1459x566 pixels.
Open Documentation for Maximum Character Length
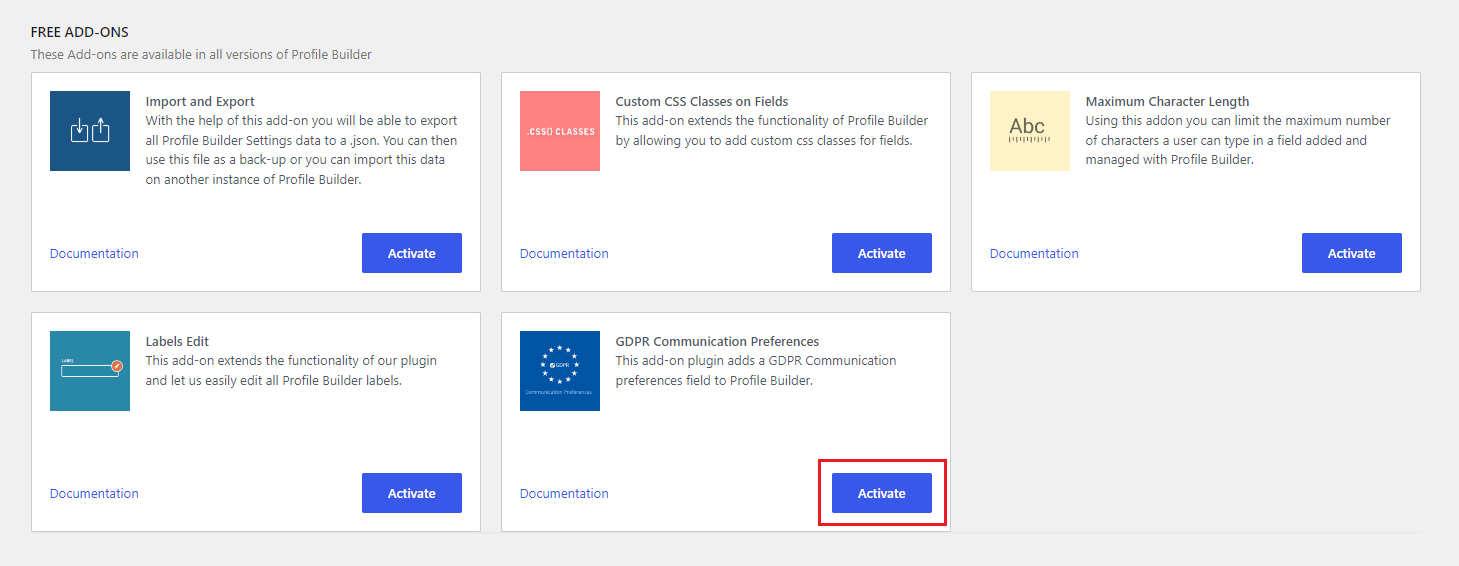tap(1034, 254)
